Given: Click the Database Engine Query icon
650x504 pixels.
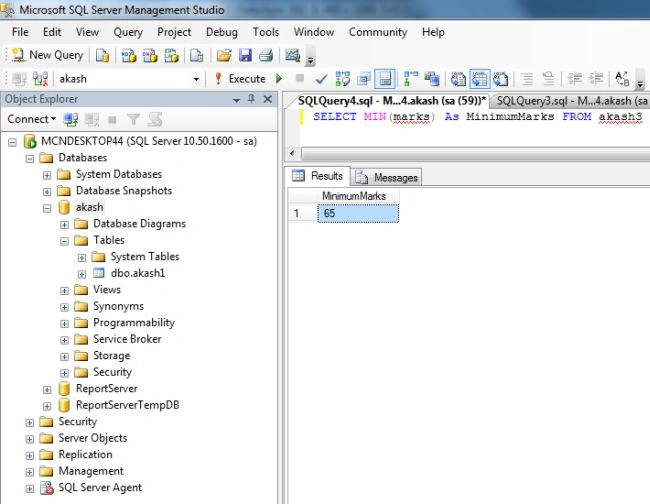Looking at the screenshot, I should 102,55.
